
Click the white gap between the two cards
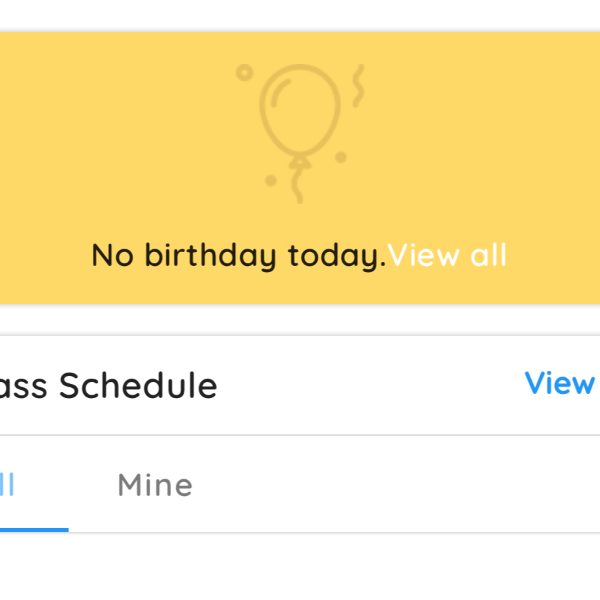tap(300, 320)
